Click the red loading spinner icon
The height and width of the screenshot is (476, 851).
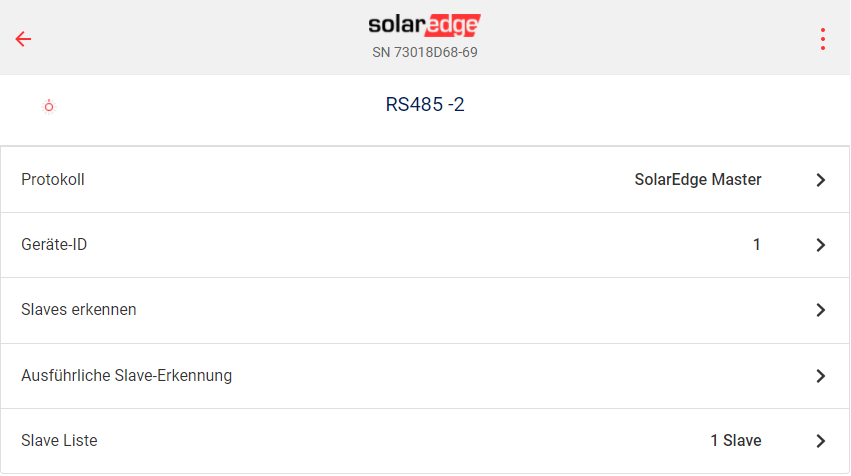pyautogui.click(x=48, y=106)
